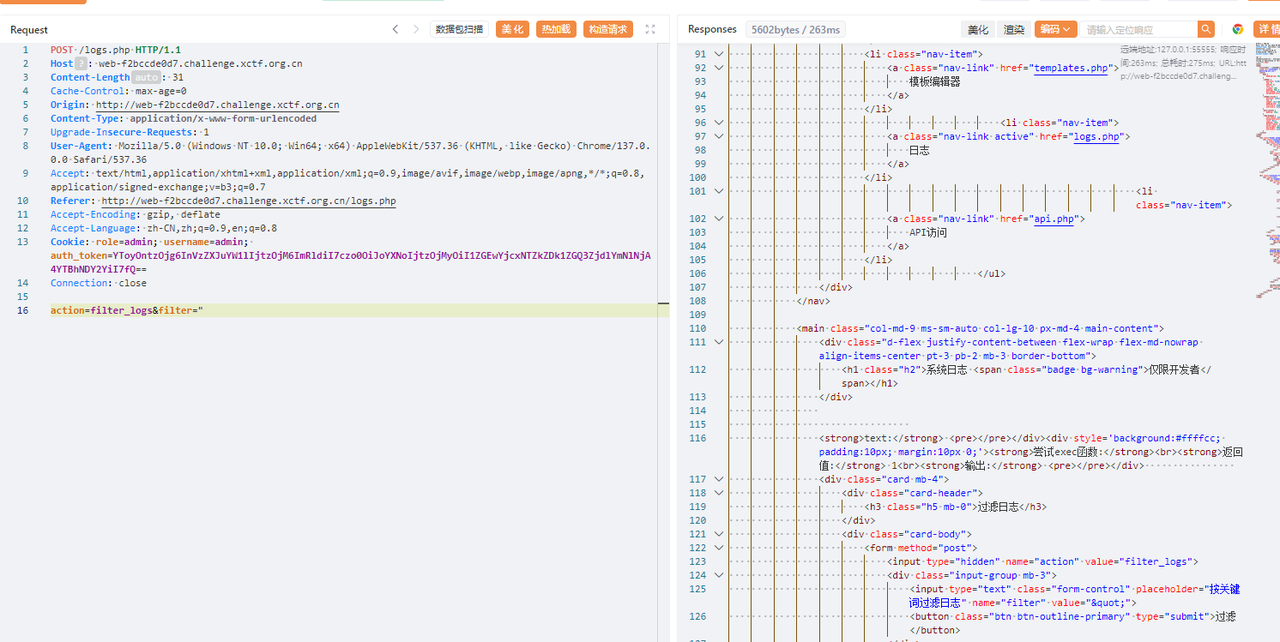Follow the api.php link in the response

point(1054,219)
